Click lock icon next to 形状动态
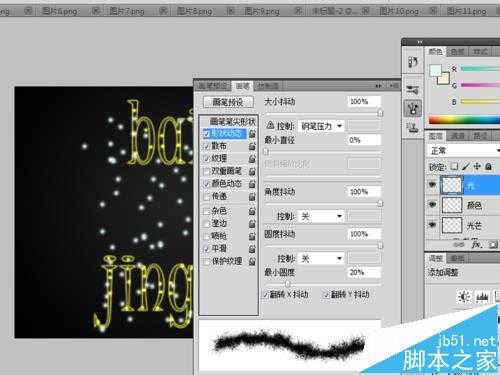This screenshot has height=375, width=500. click(x=252, y=134)
